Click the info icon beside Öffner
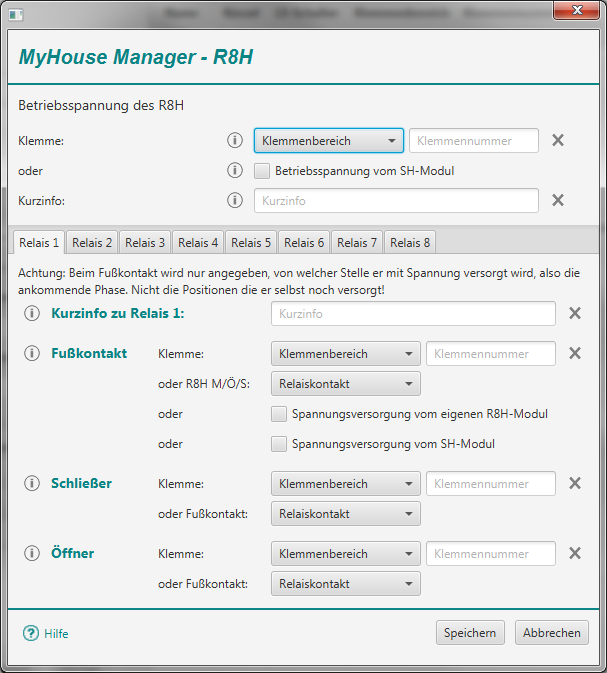The width and height of the screenshot is (607, 673). tap(31, 553)
